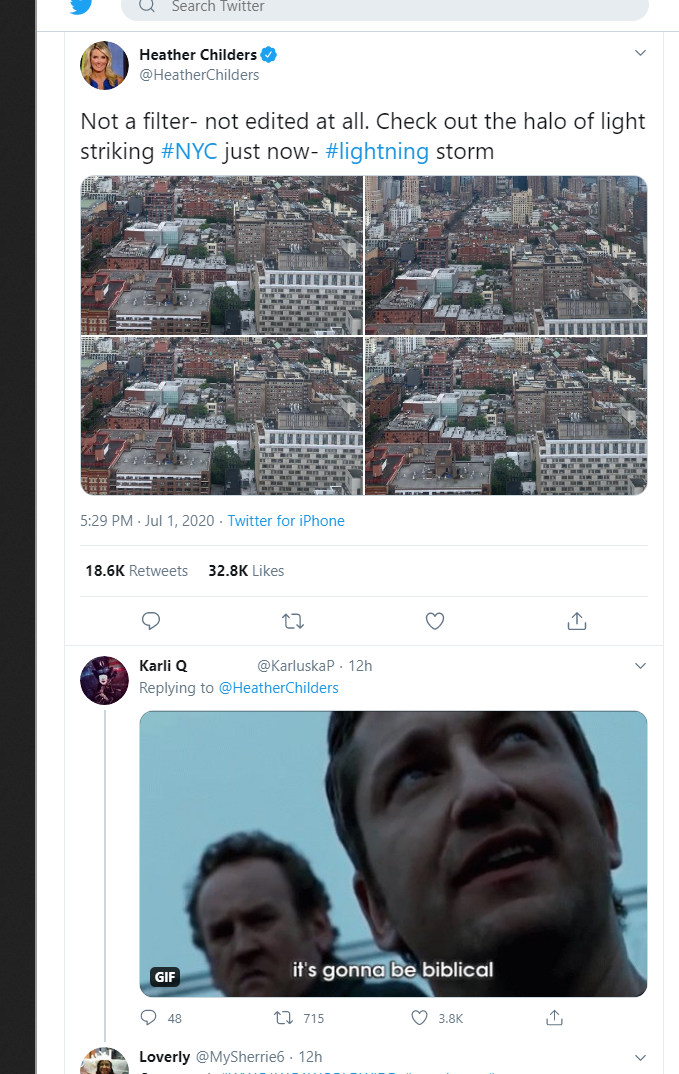Click the search magnifier icon
Viewport: 679px width, 1074px height.
point(147,6)
